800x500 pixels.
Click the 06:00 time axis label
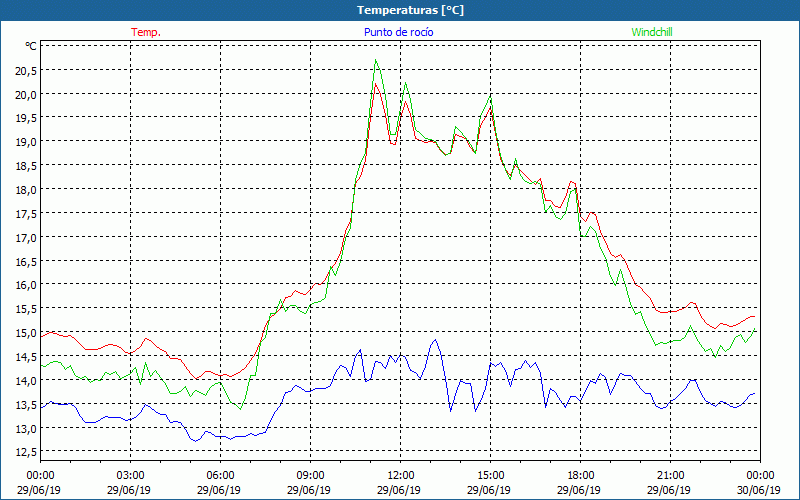coord(220,476)
